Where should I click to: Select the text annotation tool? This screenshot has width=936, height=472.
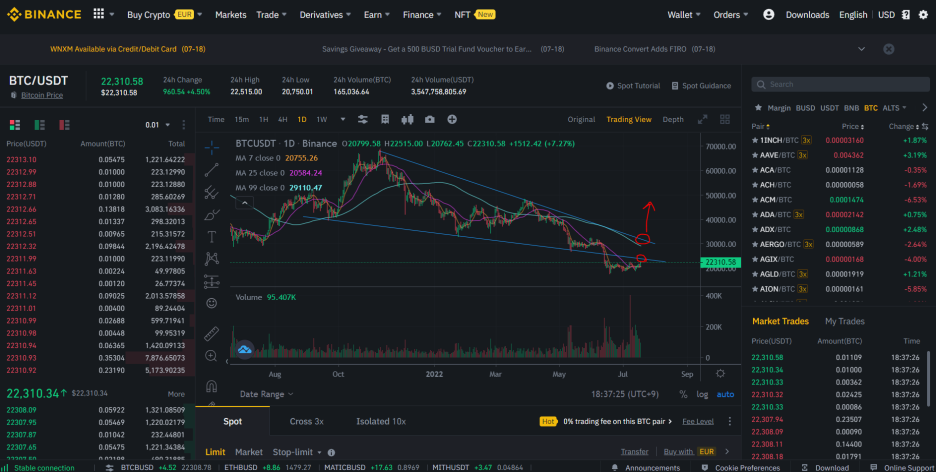pos(211,237)
